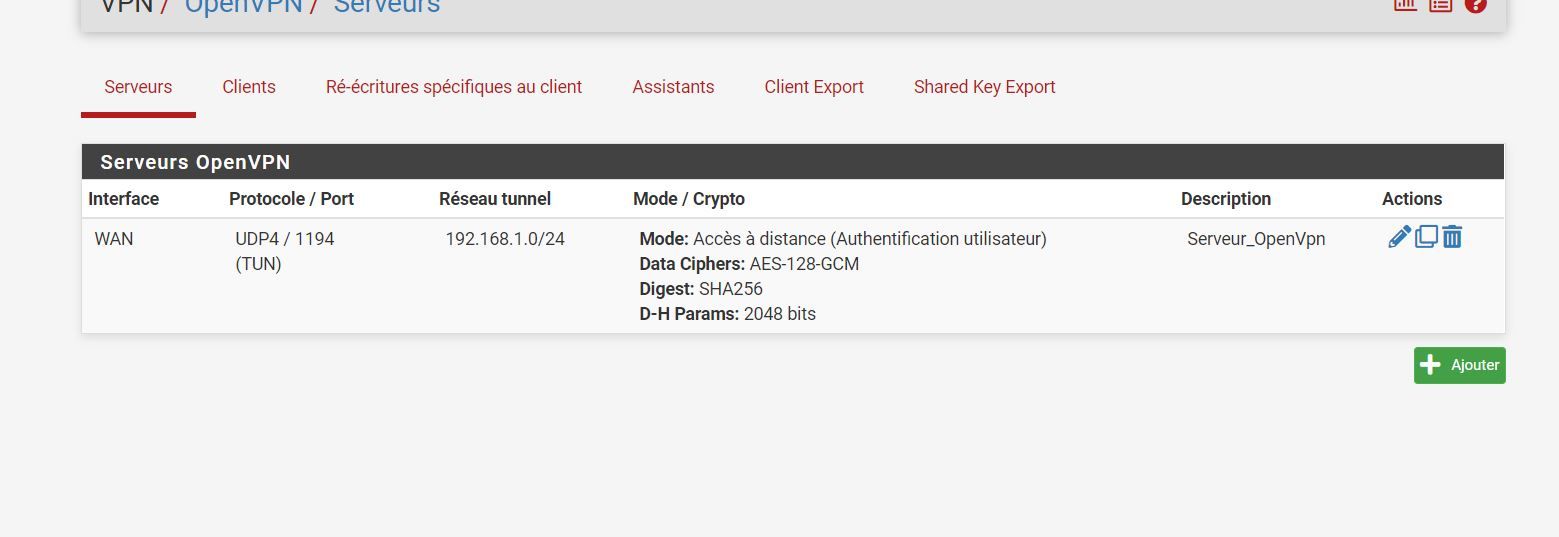Click the WAN interface cell
This screenshot has width=1559, height=537.
(114, 239)
